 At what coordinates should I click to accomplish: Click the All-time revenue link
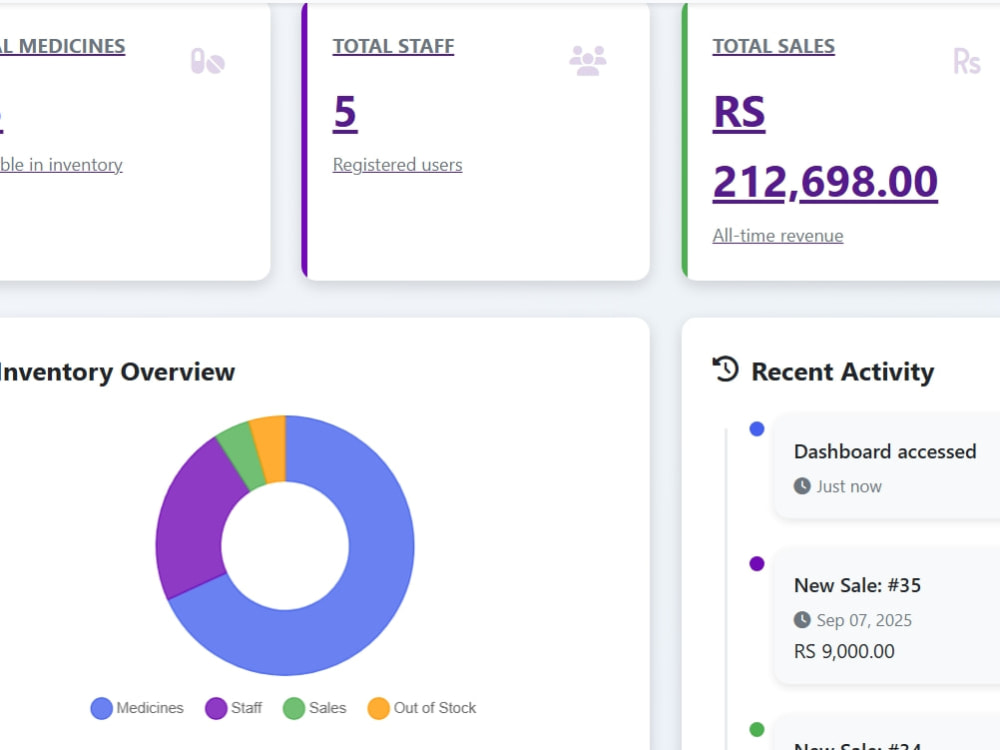(778, 236)
